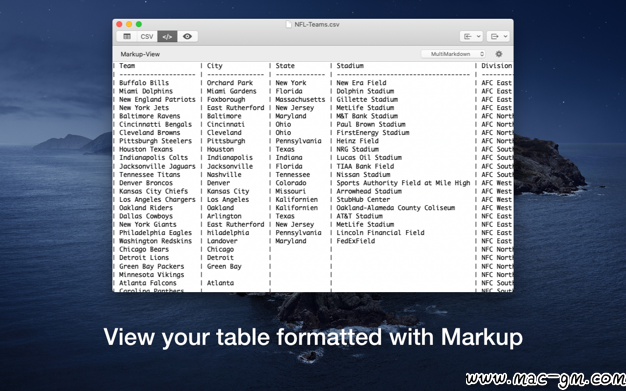Click the New Era Field stadium cell

(361, 83)
